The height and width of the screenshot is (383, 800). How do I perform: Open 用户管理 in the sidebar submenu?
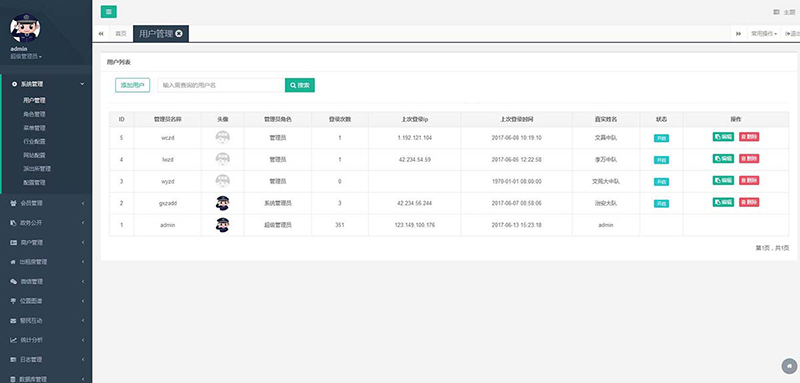[x=34, y=100]
